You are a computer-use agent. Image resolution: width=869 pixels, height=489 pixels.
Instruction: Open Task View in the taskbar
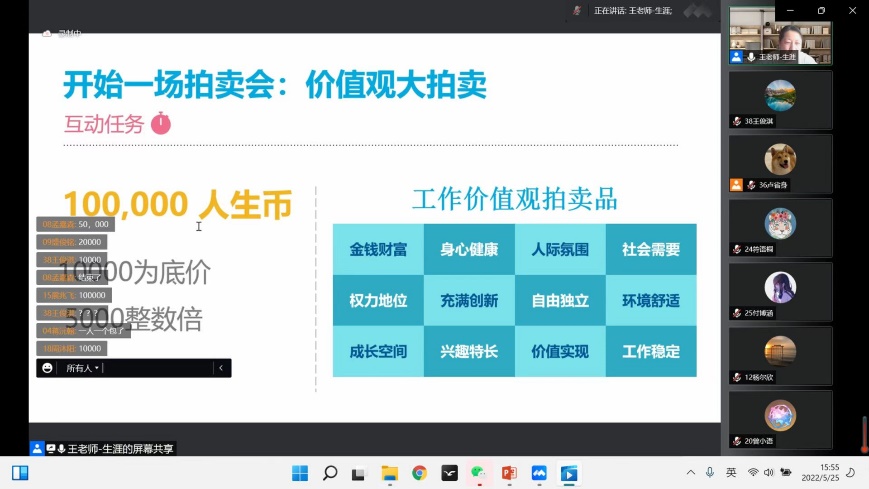359,473
